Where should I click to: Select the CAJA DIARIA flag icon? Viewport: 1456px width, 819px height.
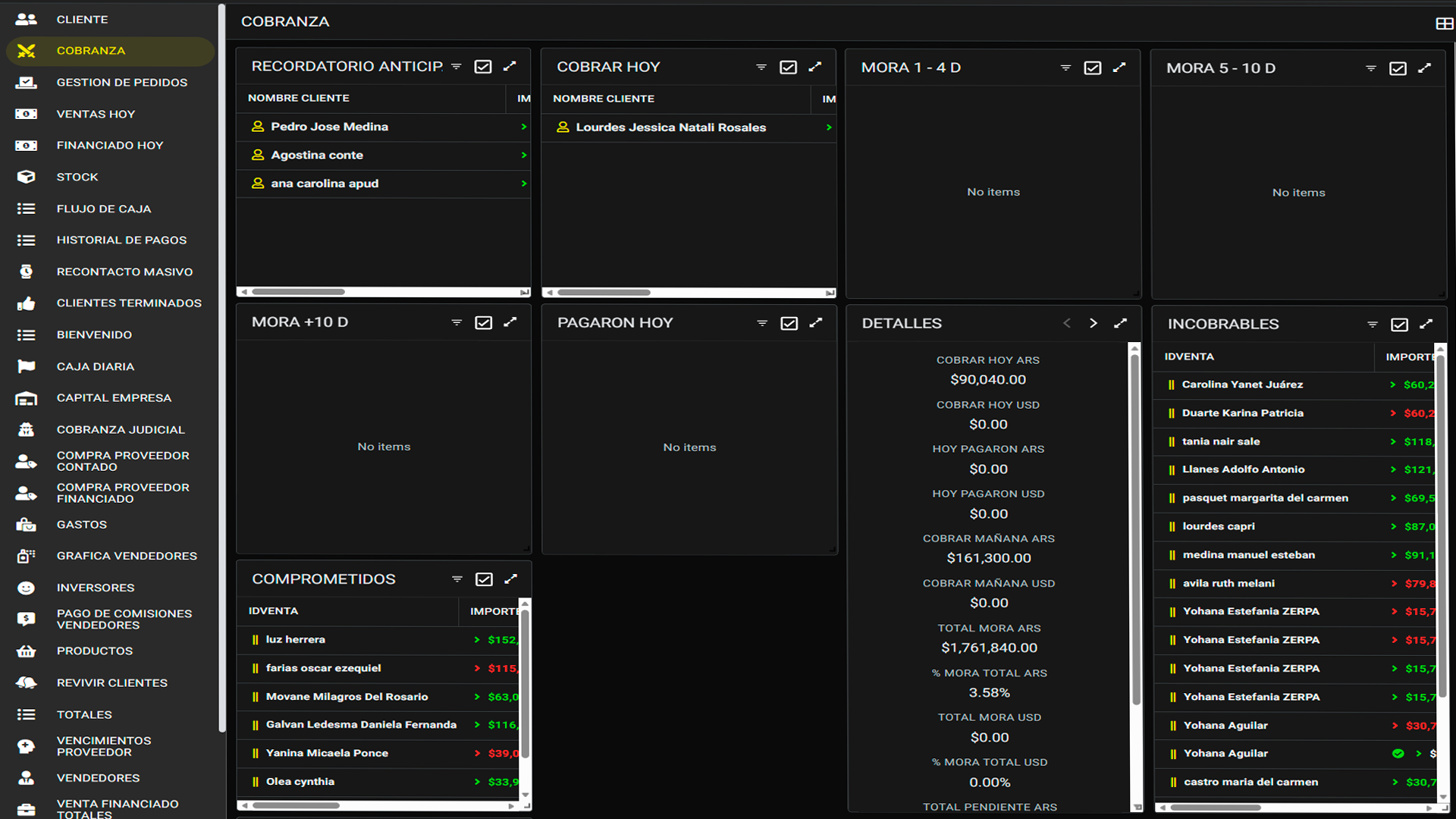click(27, 366)
